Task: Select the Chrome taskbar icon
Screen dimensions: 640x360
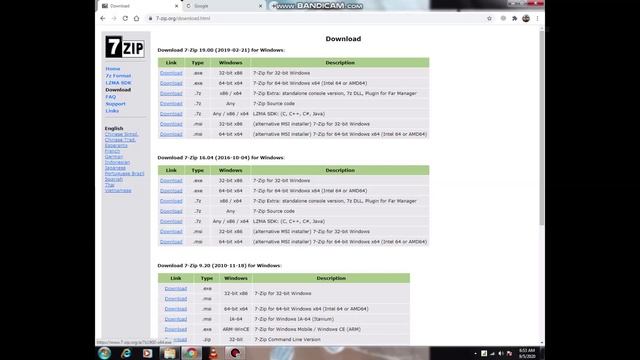Action: click(x=191, y=353)
